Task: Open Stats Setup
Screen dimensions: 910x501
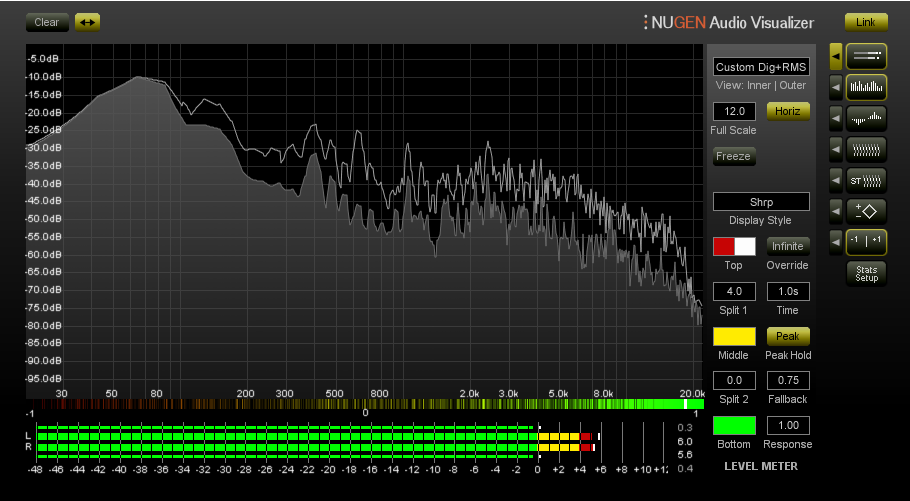Action: tap(866, 273)
